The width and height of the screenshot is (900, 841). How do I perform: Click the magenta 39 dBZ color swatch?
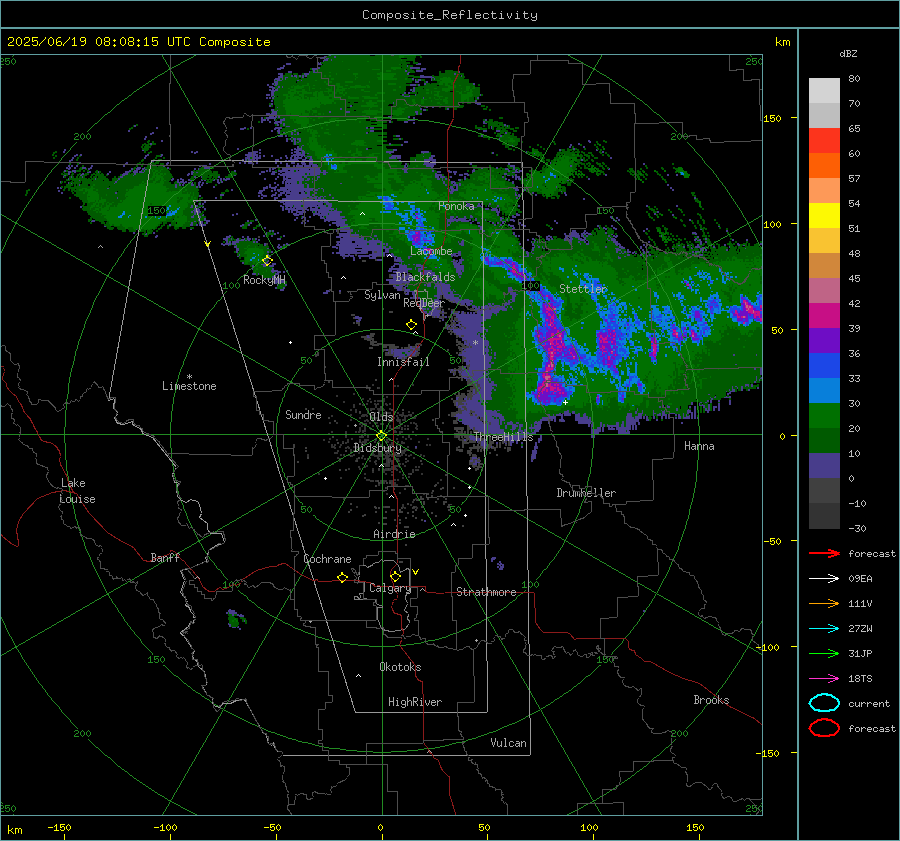(824, 316)
